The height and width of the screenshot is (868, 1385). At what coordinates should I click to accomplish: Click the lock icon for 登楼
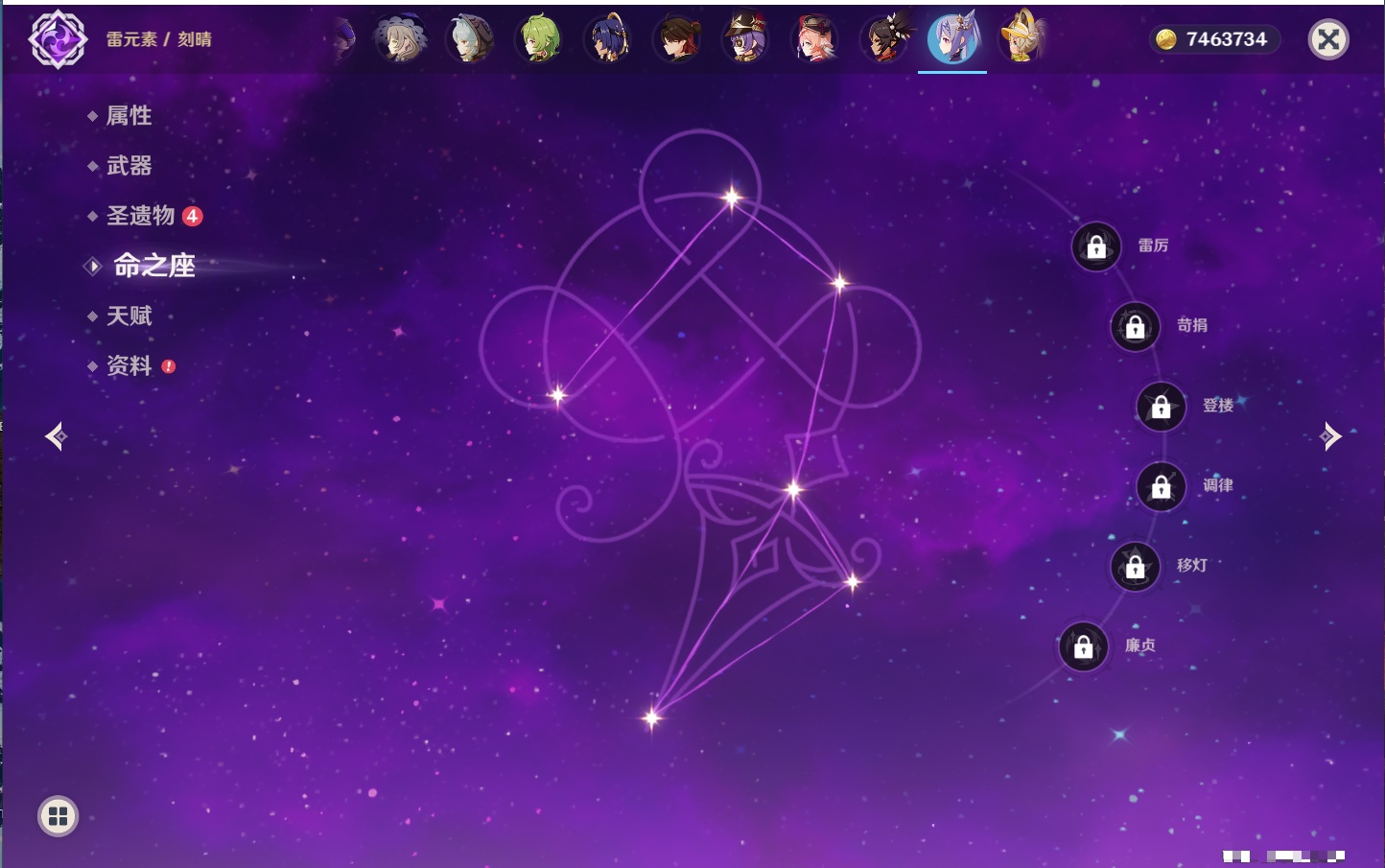pyautogui.click(x=1162, y=406)
